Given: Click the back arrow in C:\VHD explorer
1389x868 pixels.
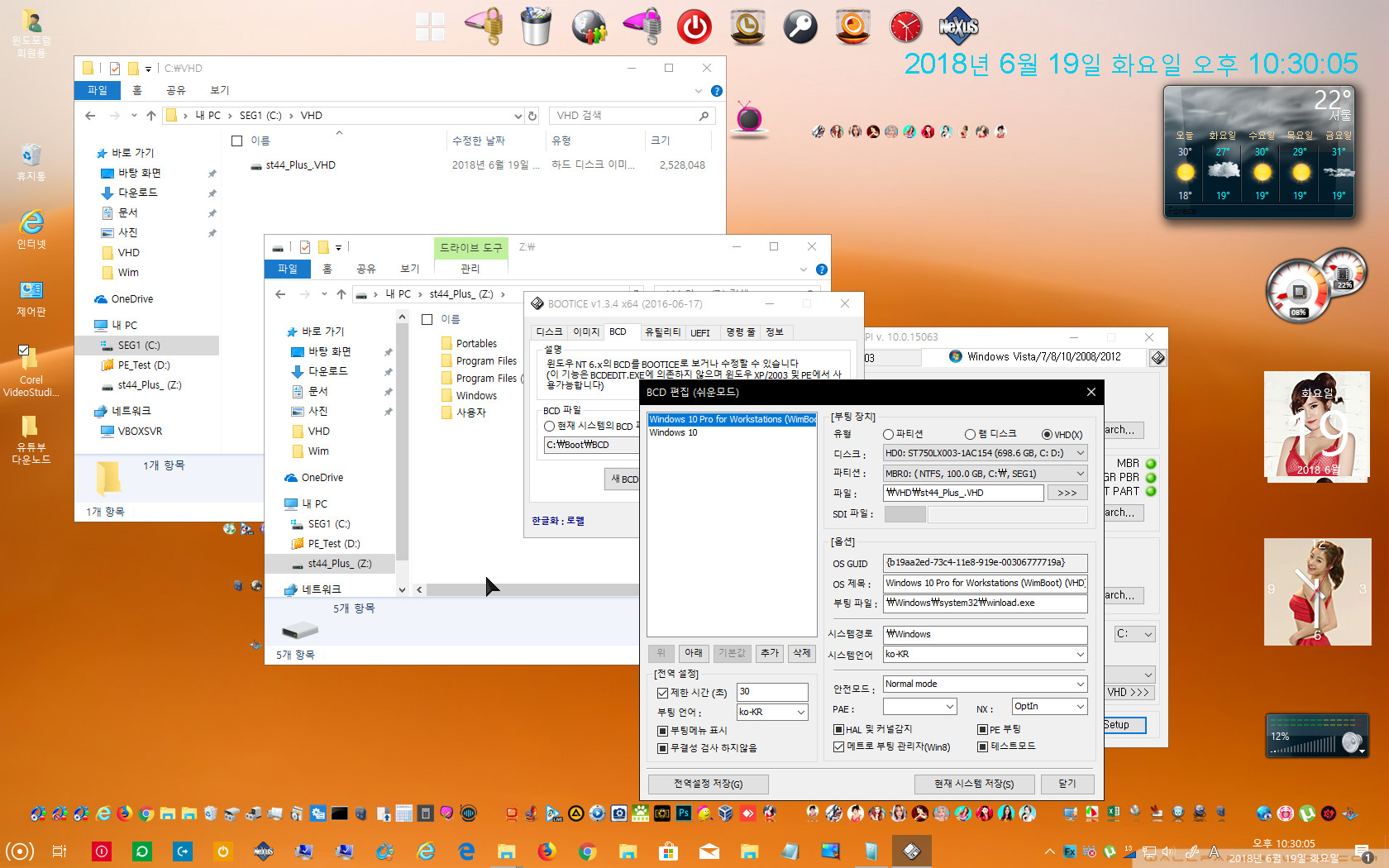Looking at the screenshot, I should [90, 116].
